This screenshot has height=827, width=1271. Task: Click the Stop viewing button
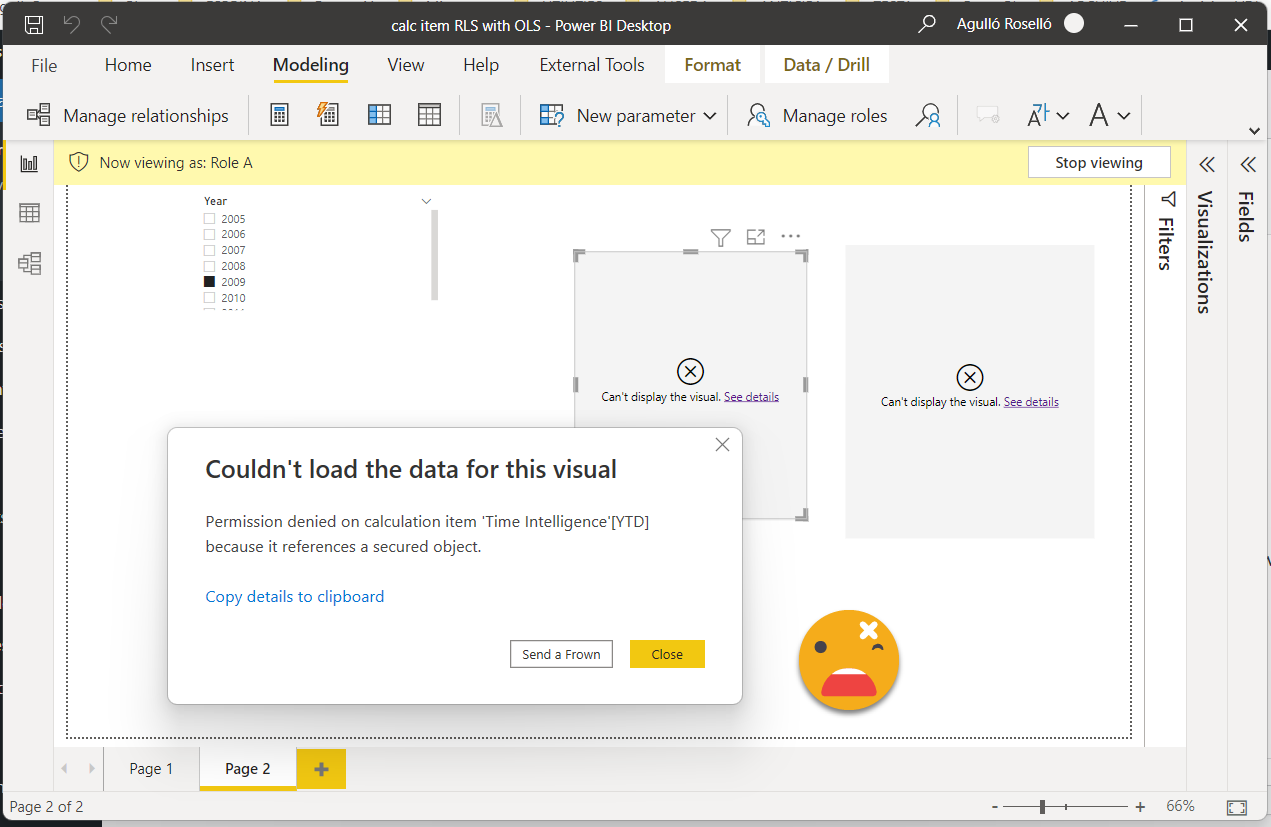(x=1098, y=162)
